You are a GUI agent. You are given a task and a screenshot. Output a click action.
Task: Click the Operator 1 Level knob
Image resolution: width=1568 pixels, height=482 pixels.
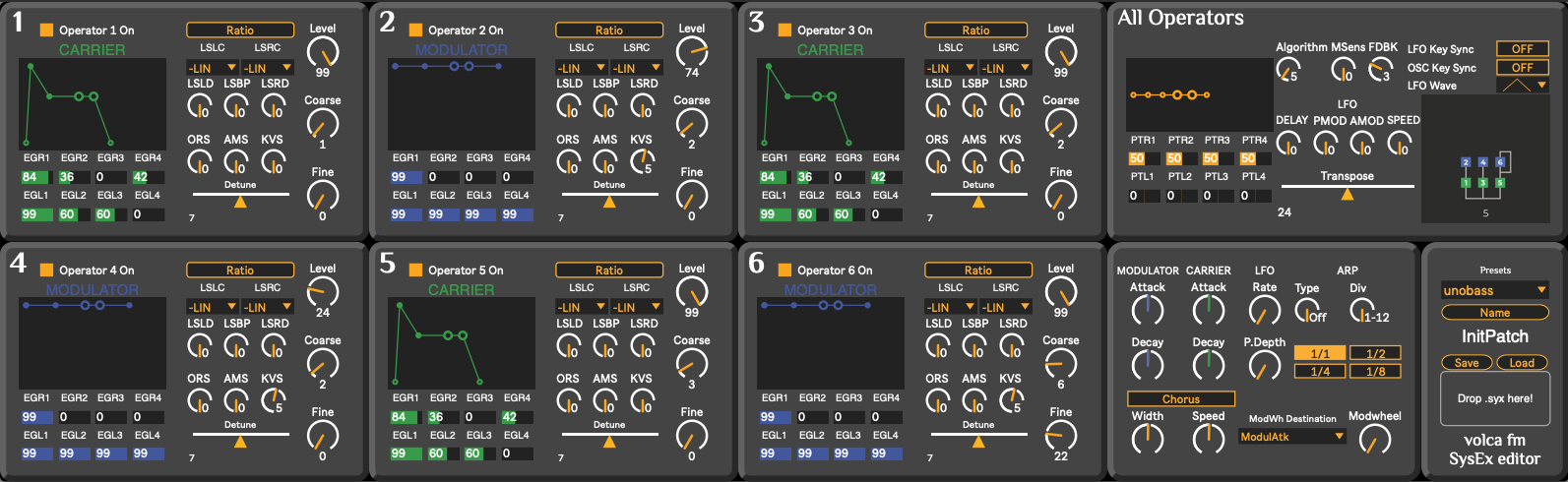click(322, 51)
